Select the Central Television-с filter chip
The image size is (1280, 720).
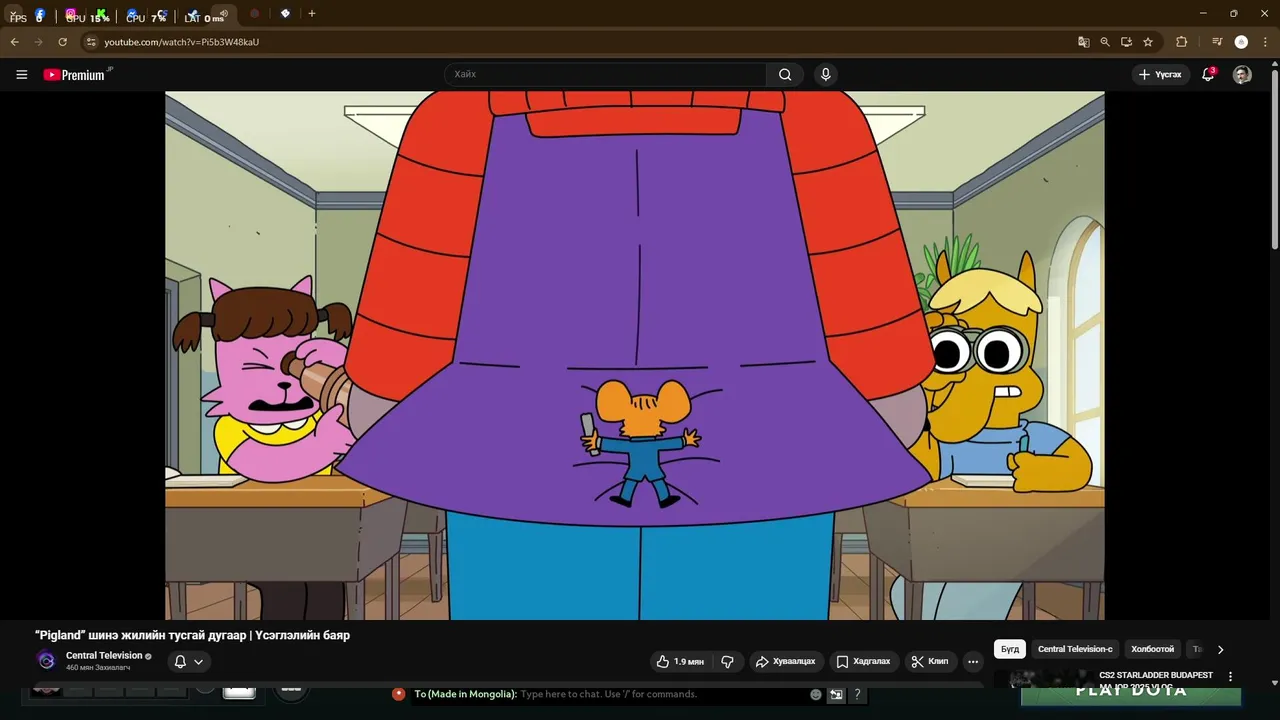[x=1075, y=649]
